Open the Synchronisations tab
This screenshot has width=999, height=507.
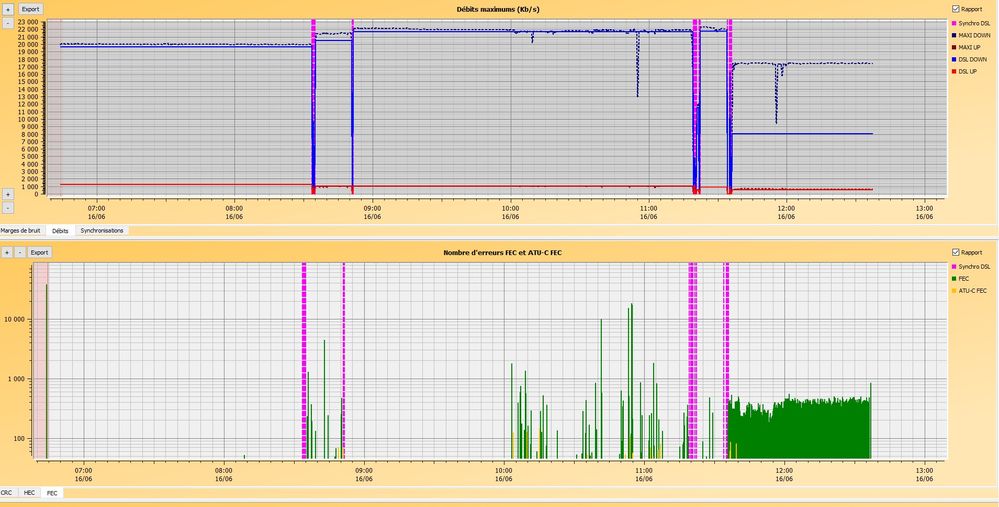[x=102, y=230]
